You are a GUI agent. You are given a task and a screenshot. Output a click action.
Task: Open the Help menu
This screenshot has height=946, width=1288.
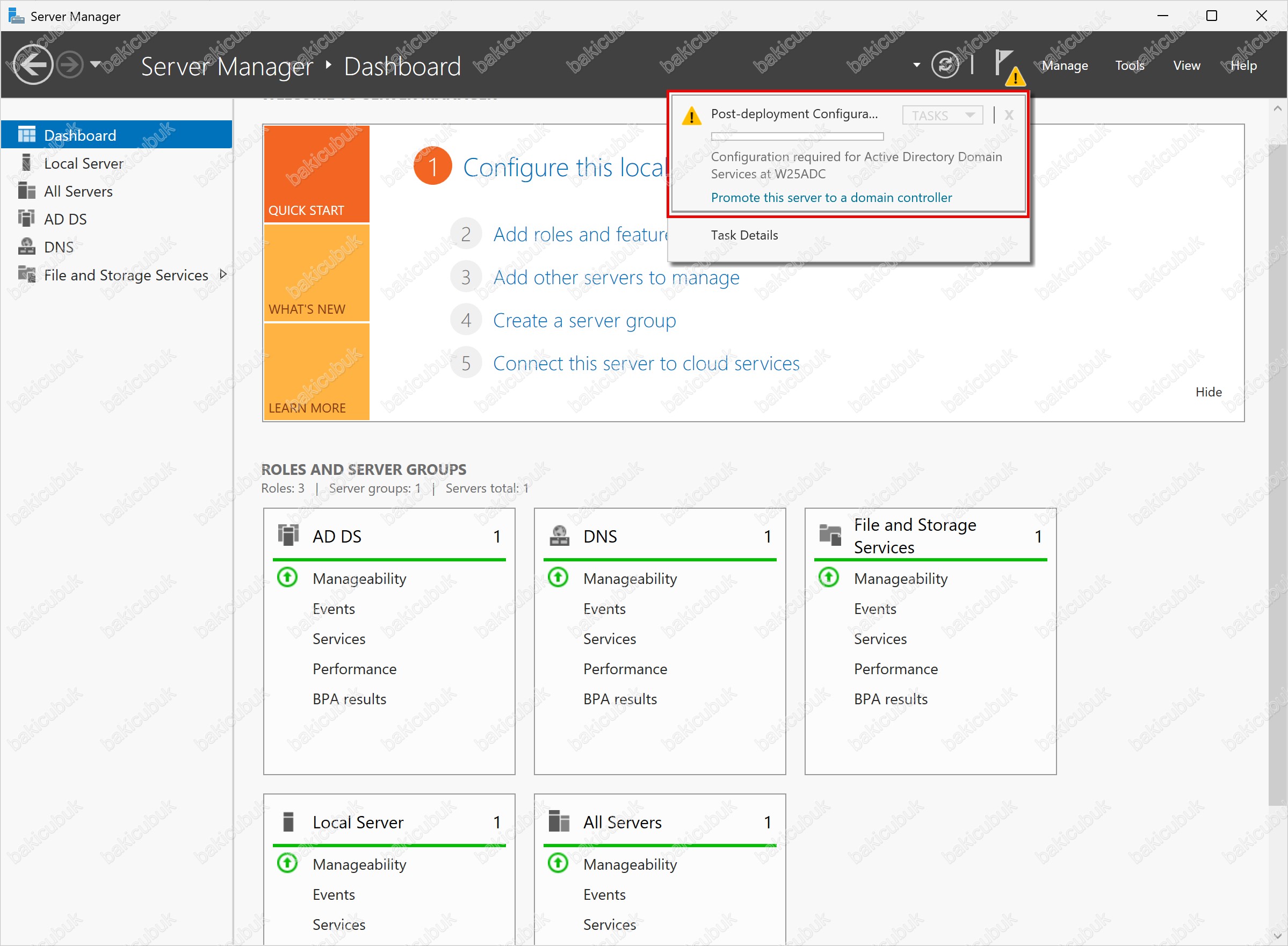pos(1243,66)
